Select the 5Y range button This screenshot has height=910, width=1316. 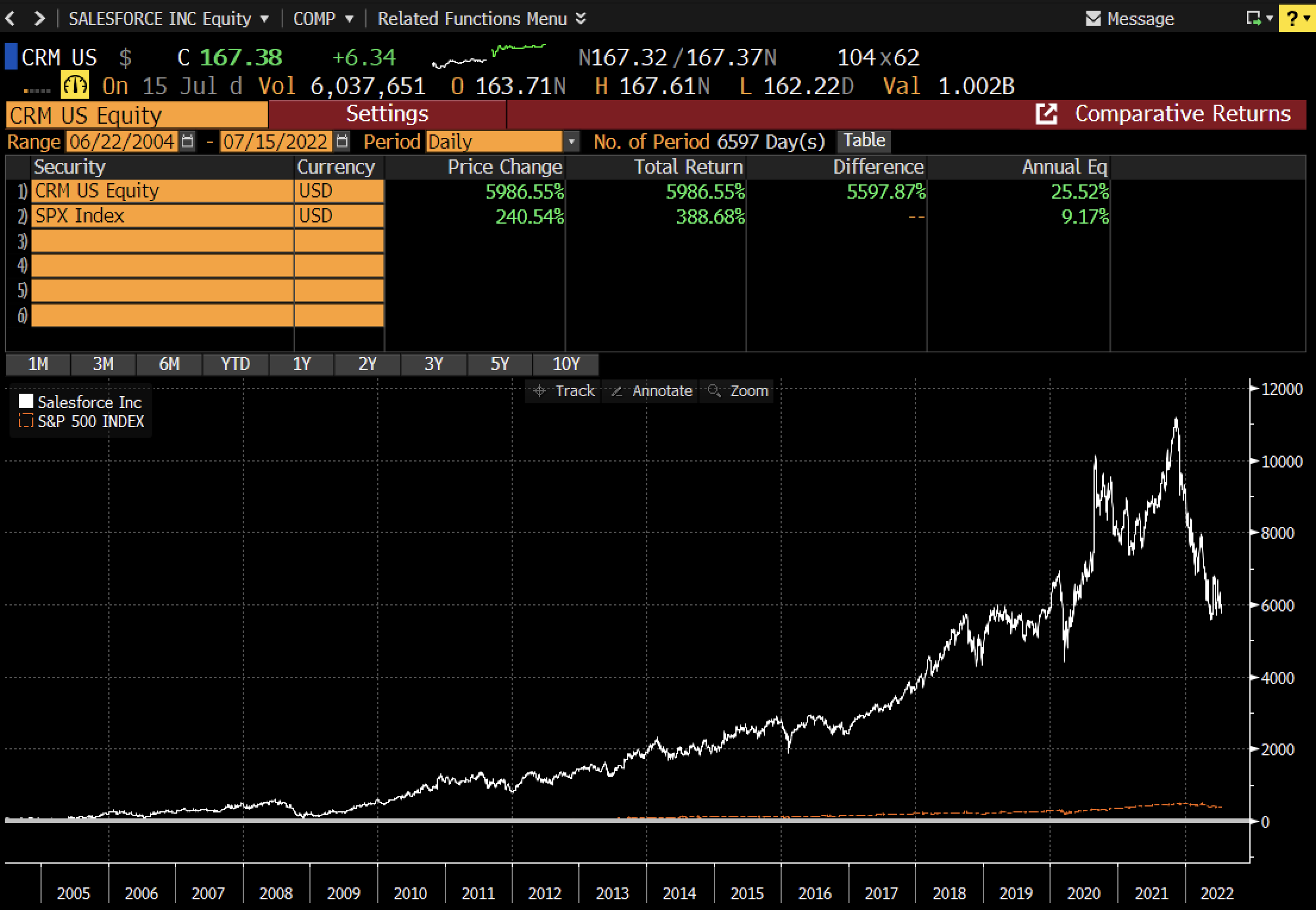[x=500, y=363]
